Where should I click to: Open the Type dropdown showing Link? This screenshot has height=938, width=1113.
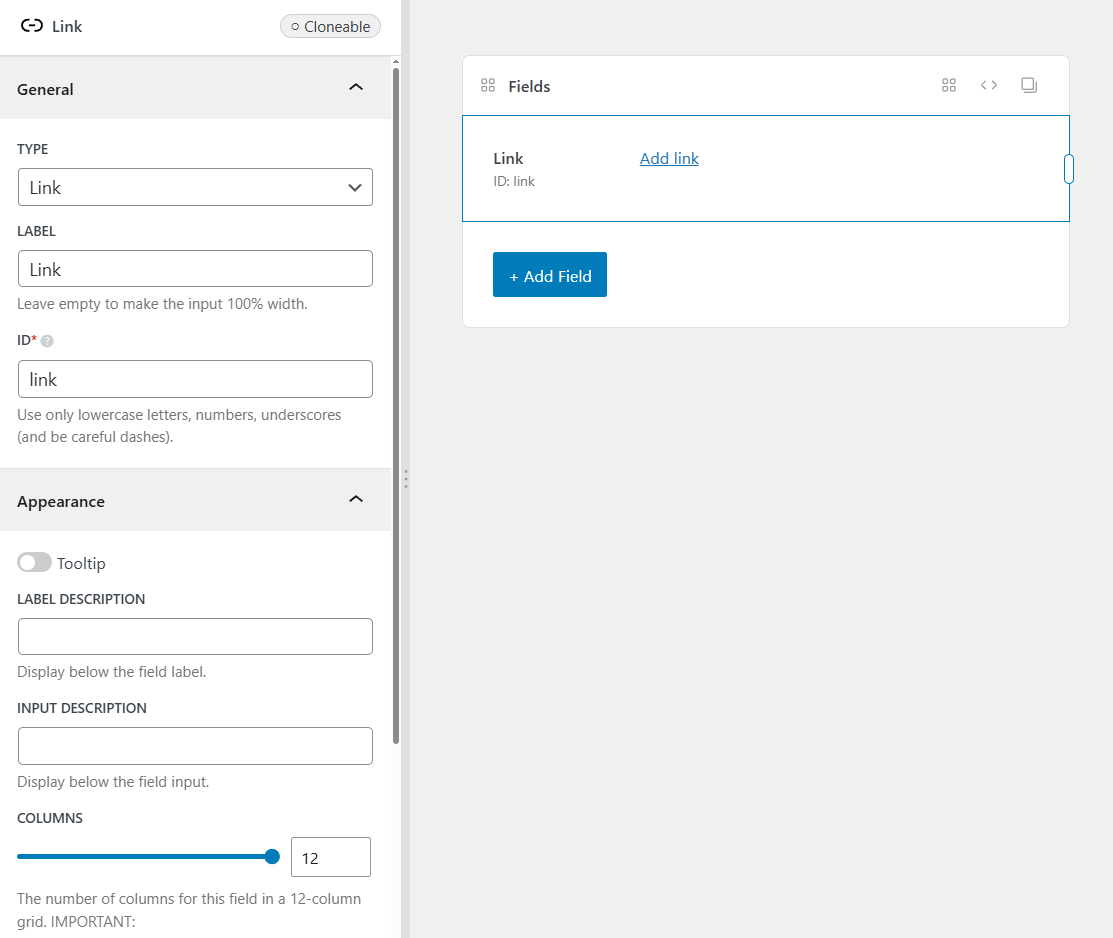tap(195, 187)
